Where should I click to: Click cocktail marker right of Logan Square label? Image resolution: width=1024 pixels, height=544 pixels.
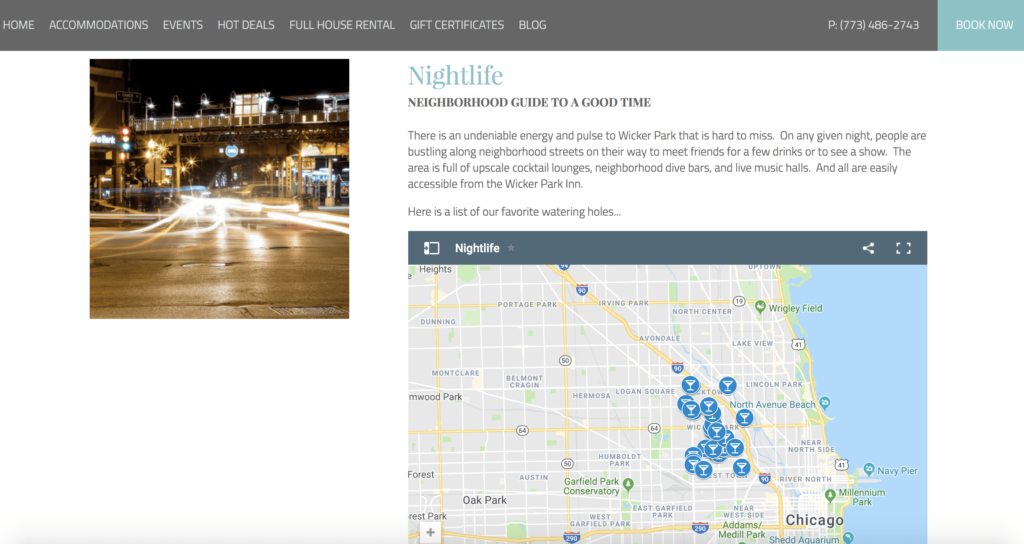pos(690,385)
